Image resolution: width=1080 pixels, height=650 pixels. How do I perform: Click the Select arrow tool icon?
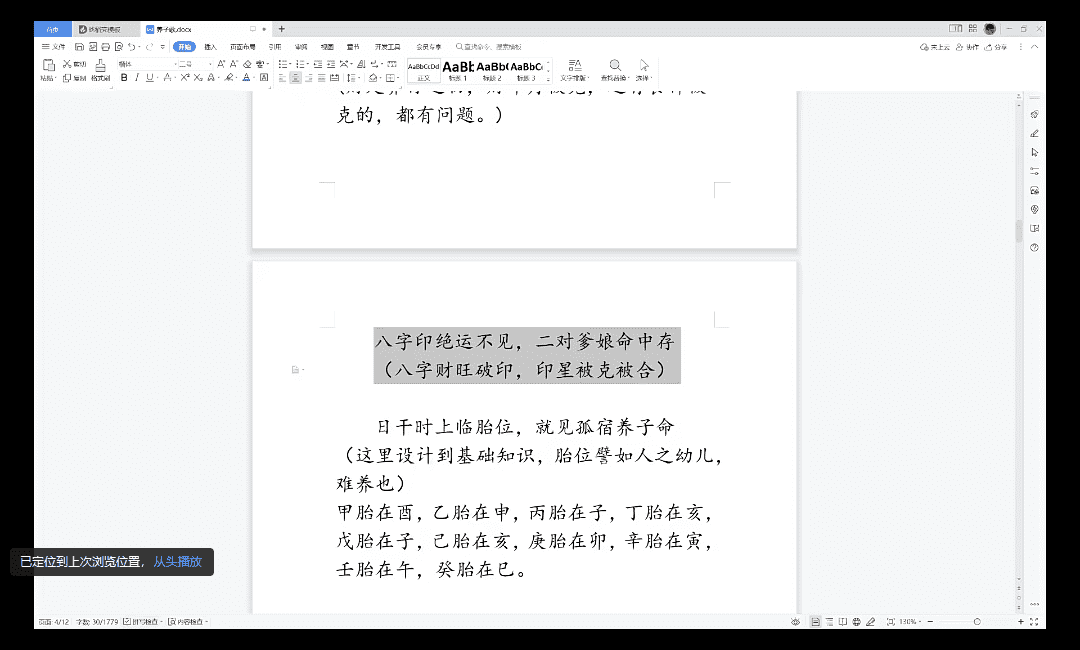point(644,65)
